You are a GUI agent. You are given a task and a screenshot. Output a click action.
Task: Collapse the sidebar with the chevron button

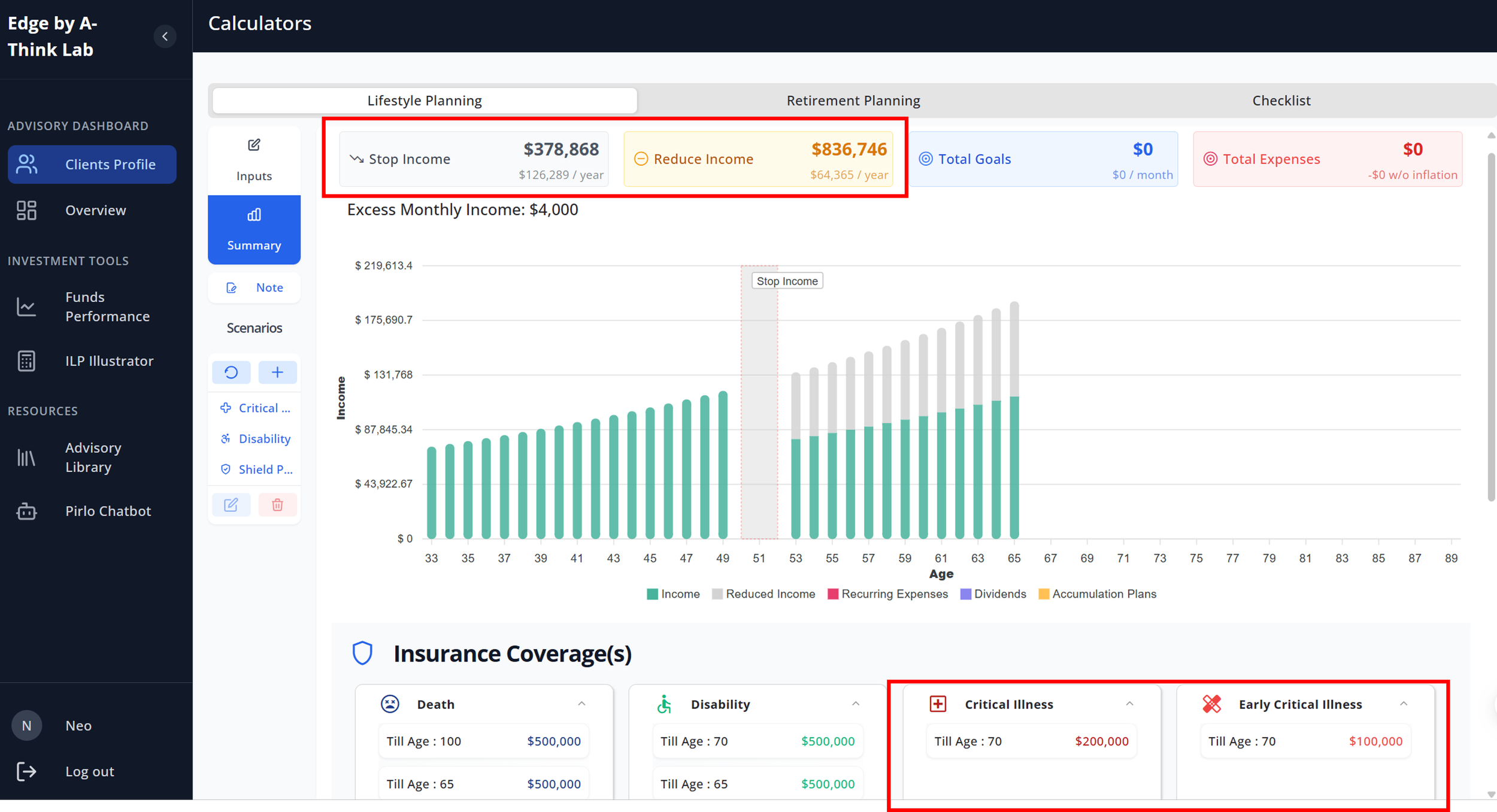pos(165,37)
